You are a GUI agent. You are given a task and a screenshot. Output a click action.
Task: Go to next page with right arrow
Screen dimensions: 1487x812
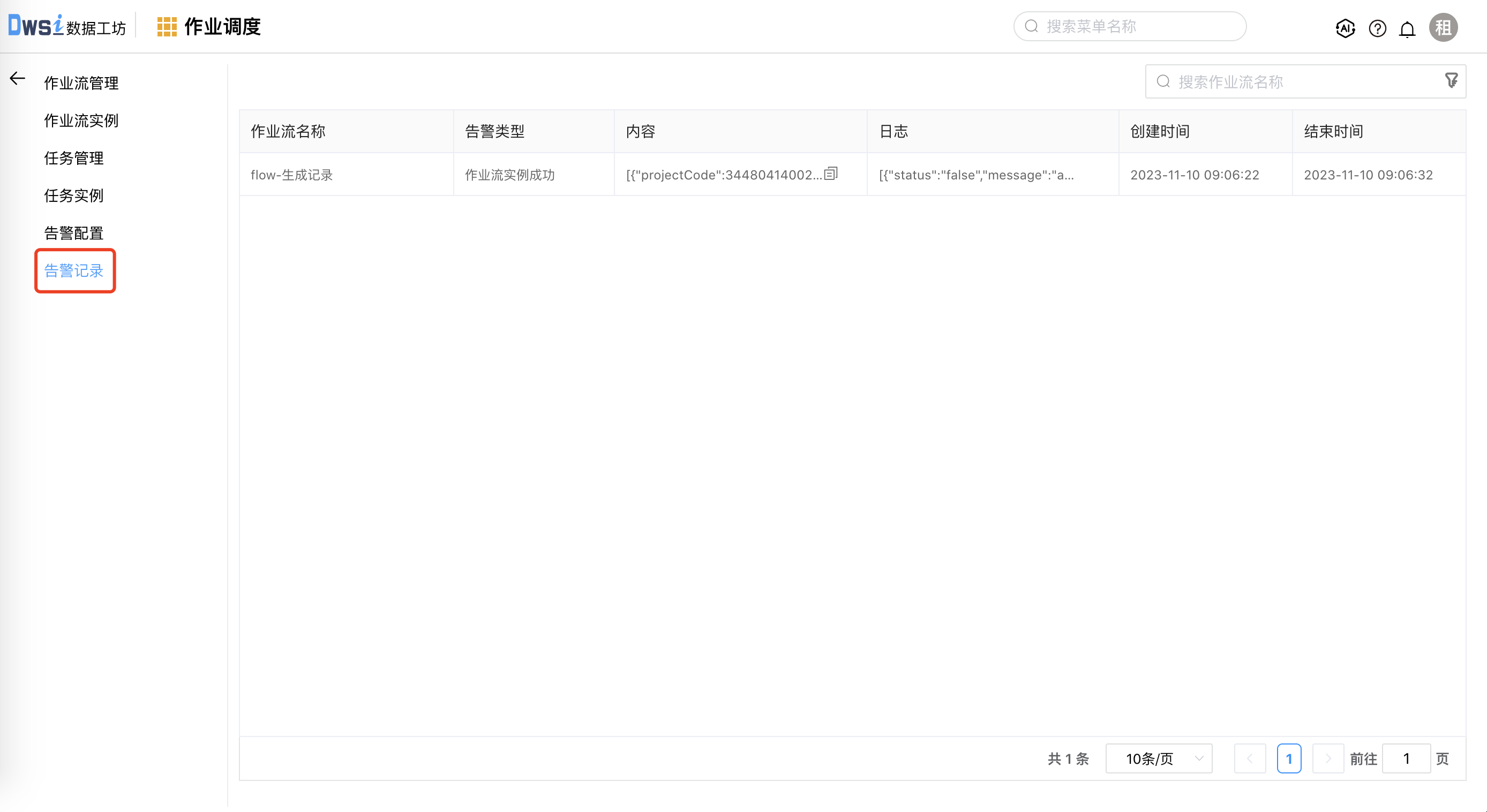click(x=1328, y=758)
